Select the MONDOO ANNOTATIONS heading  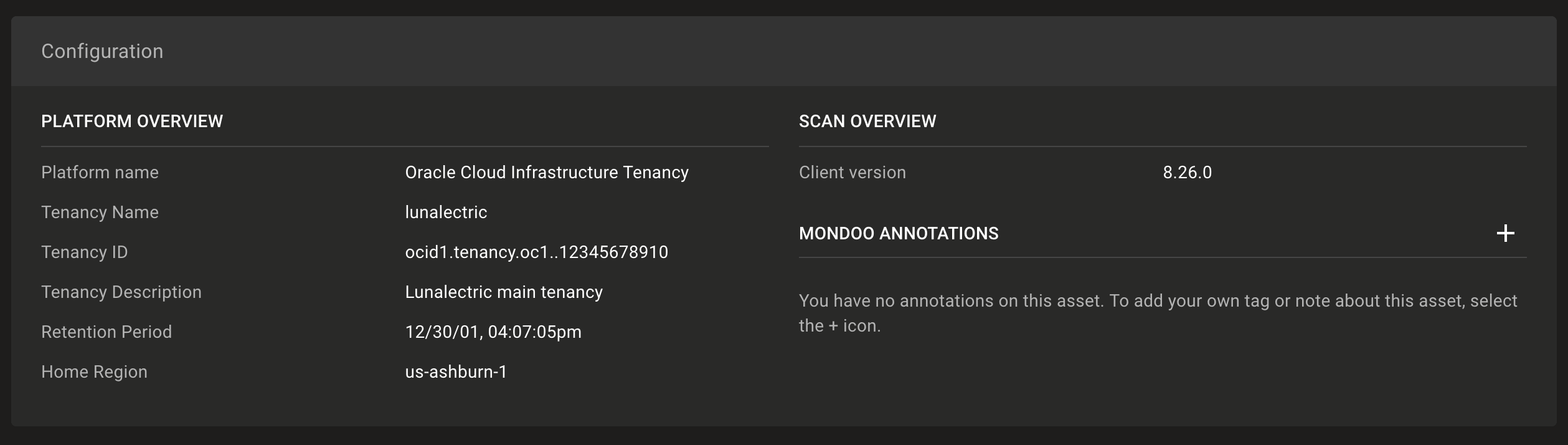point(899,233)
